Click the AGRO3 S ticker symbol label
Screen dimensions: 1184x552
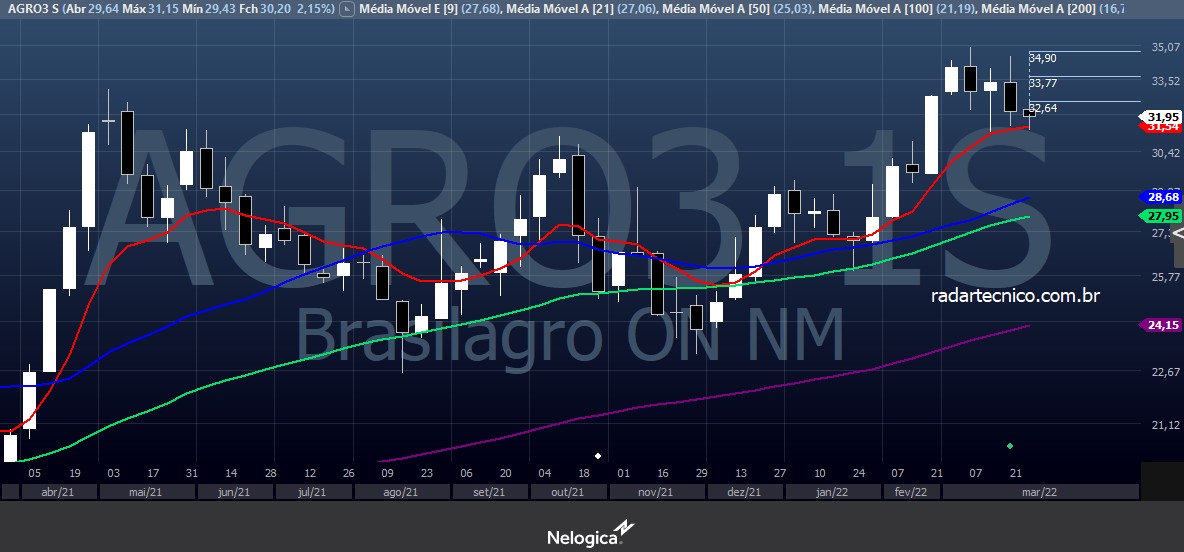point(32,9)
